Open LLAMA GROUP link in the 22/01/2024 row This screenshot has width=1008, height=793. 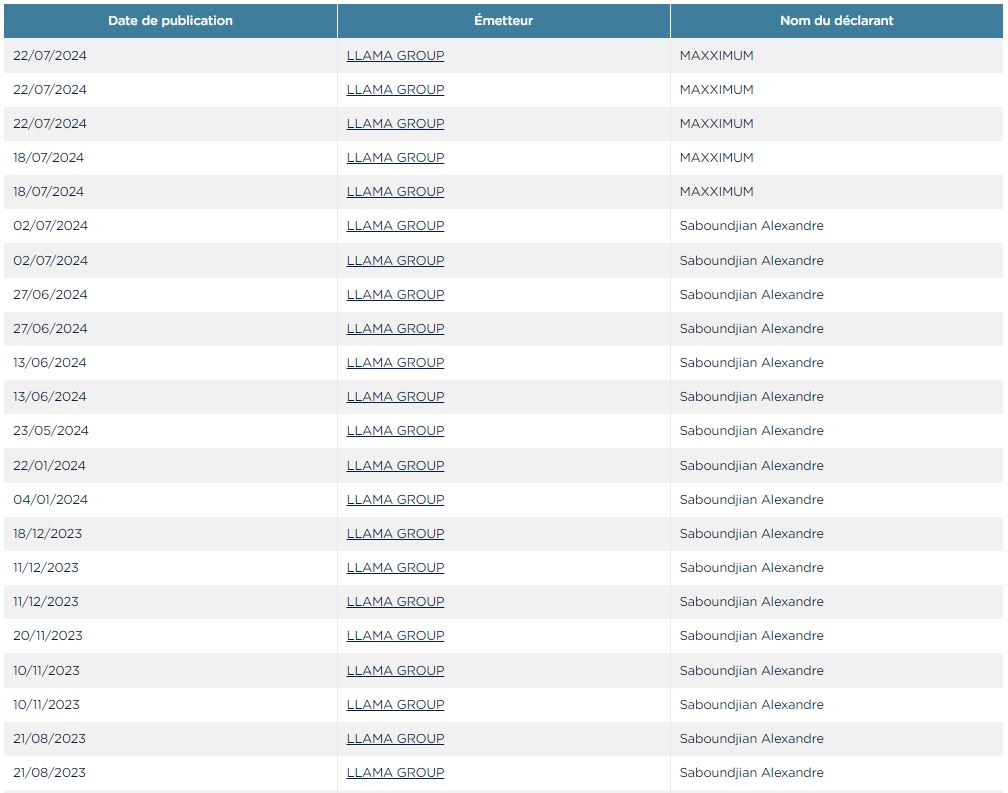[395, 465]
